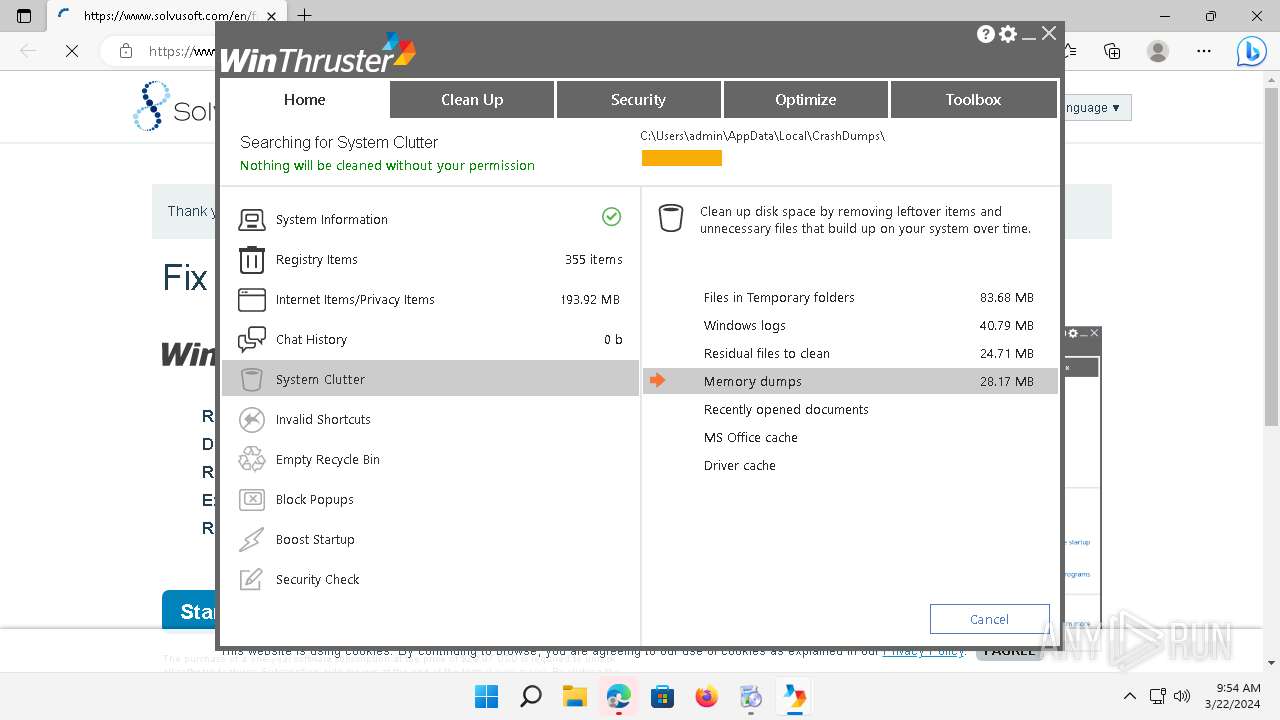Click the Security Check pencil icon

point(252,580)
